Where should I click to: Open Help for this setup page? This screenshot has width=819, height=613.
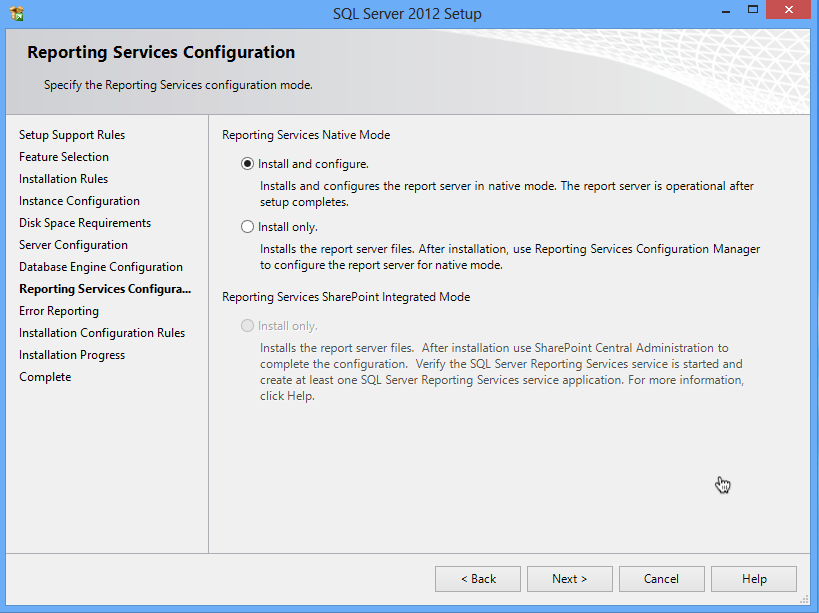754,579
